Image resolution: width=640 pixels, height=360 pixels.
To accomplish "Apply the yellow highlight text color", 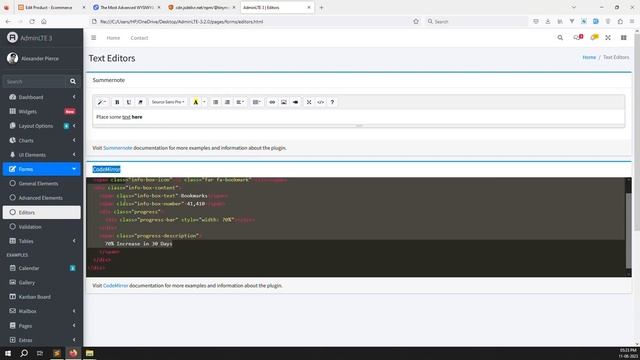I will 196,102.
